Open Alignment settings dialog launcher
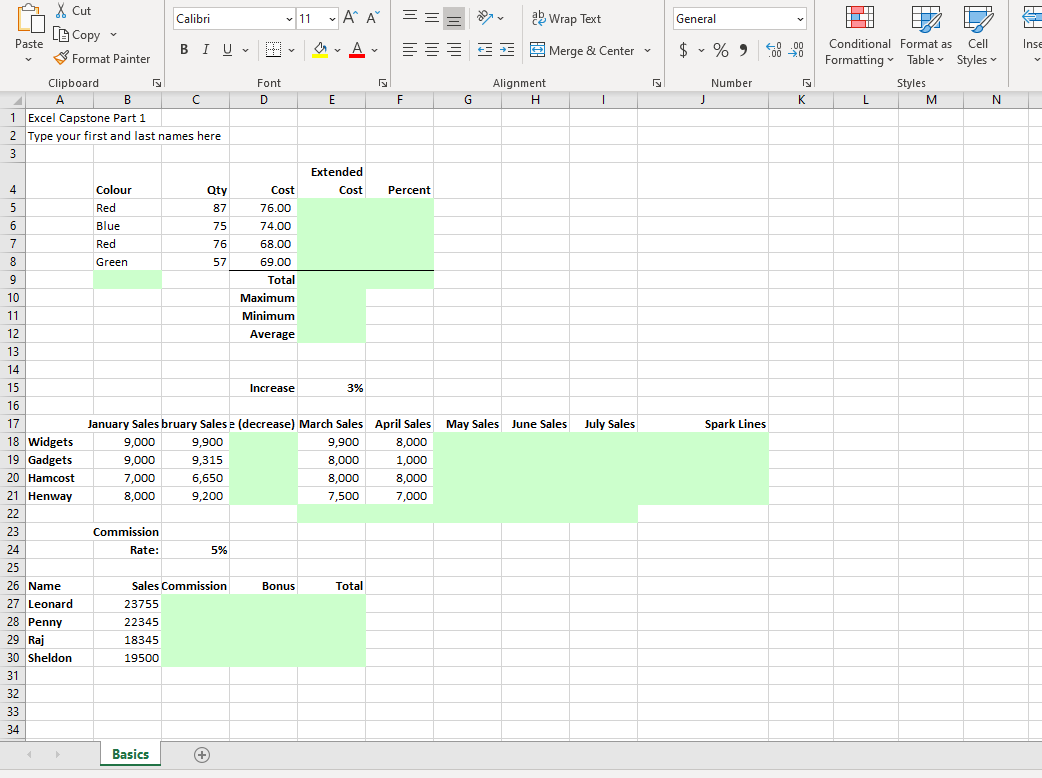Viewport: 1042px width, 778px height. [657, 83]
